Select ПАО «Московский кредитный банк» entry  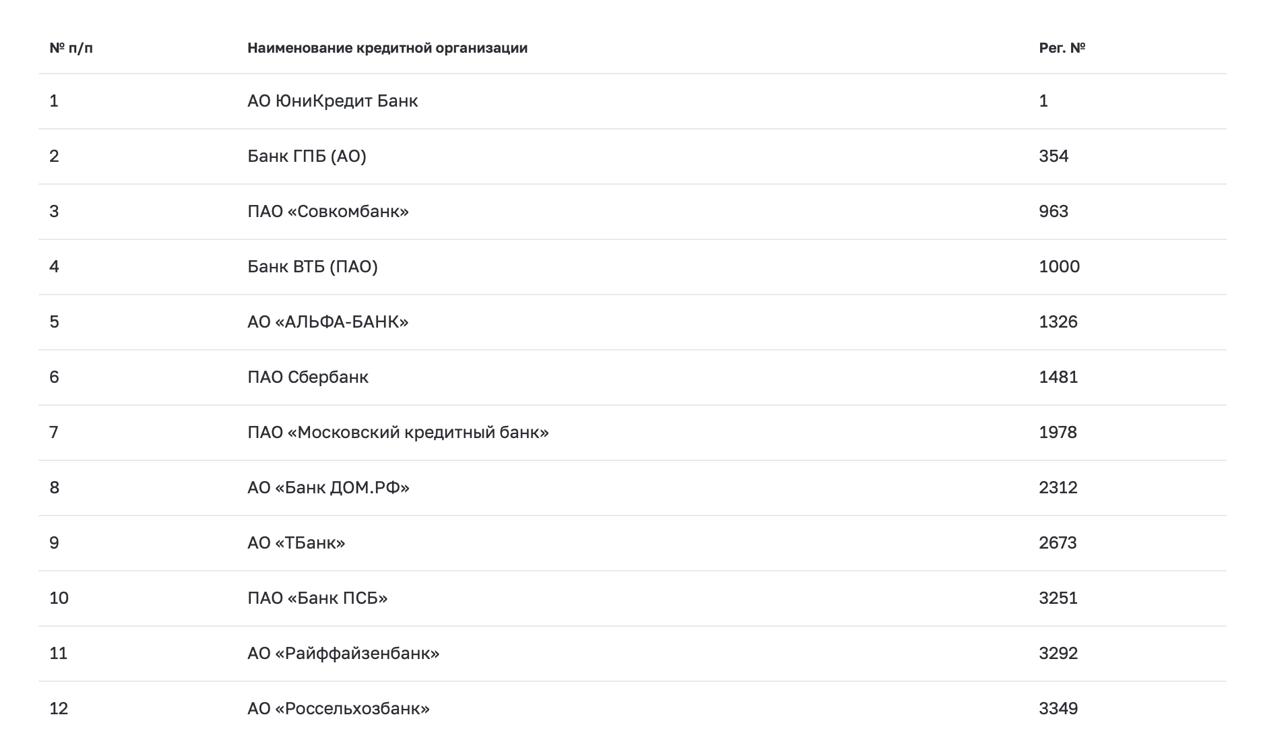pos(398,432)
